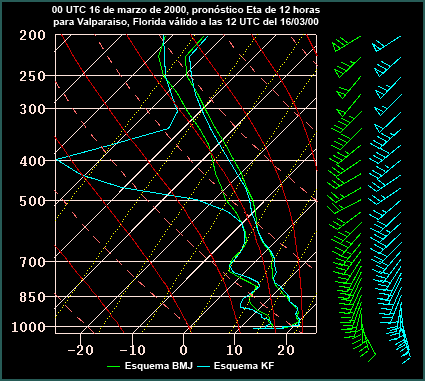Click the 200 pressure level label

tap(33, 35)
